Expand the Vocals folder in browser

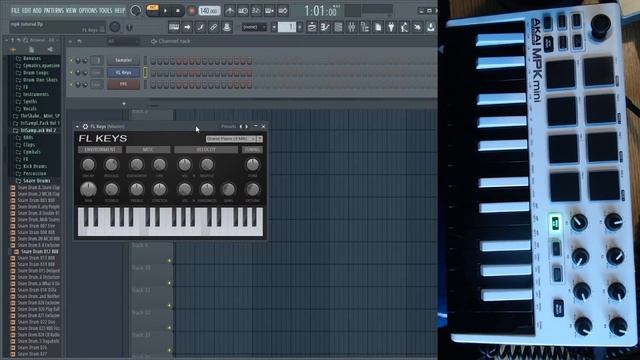(27, 109)
